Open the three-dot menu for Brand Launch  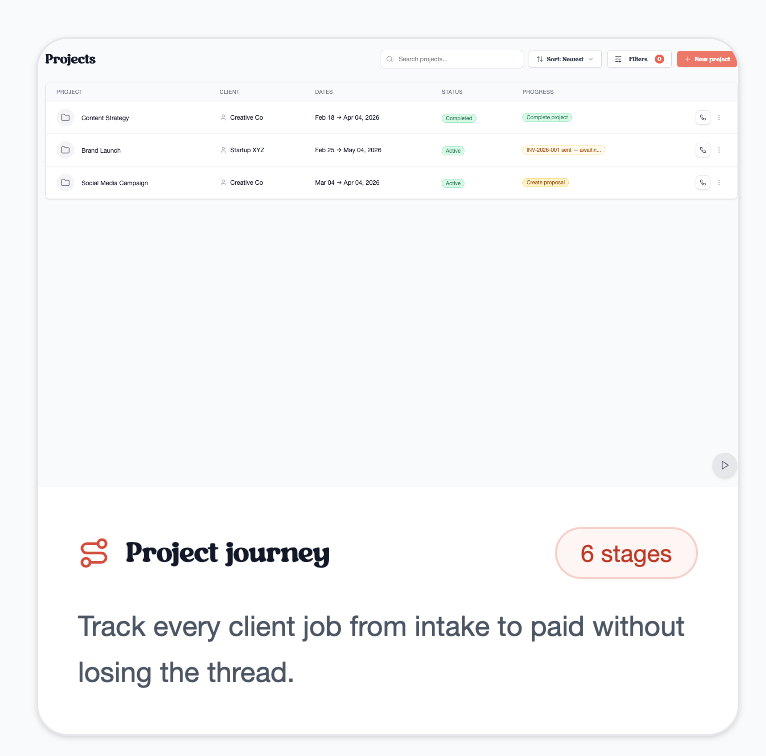click(x=719, y=150)
